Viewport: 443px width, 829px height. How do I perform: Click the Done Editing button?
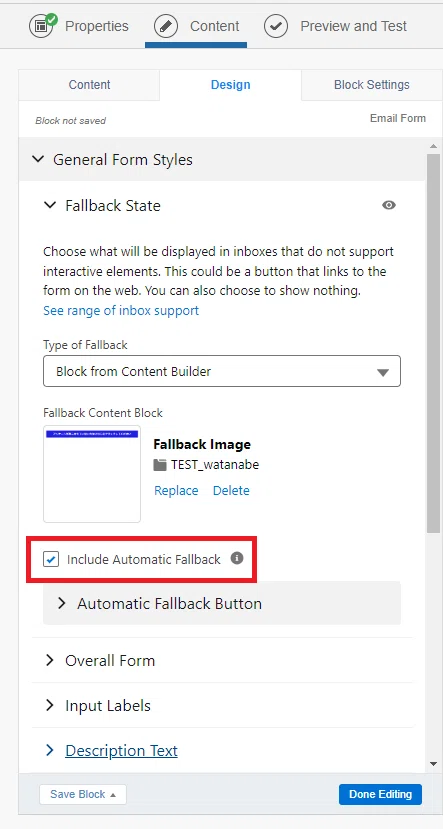click(380, 794)
